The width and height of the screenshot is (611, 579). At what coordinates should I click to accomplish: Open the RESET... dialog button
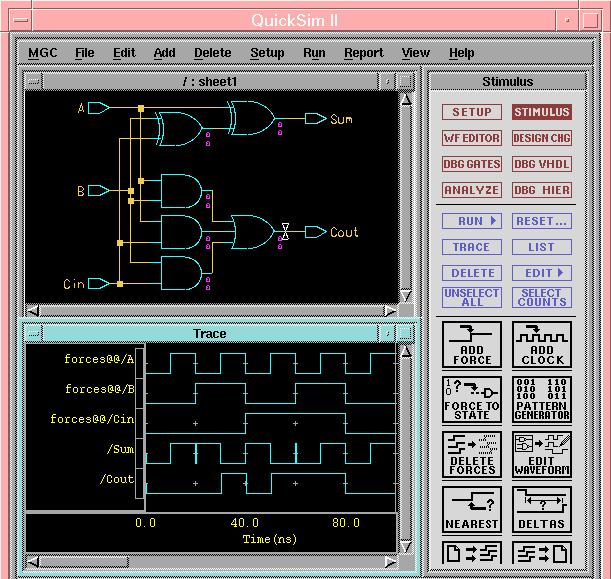click(541, 221)
